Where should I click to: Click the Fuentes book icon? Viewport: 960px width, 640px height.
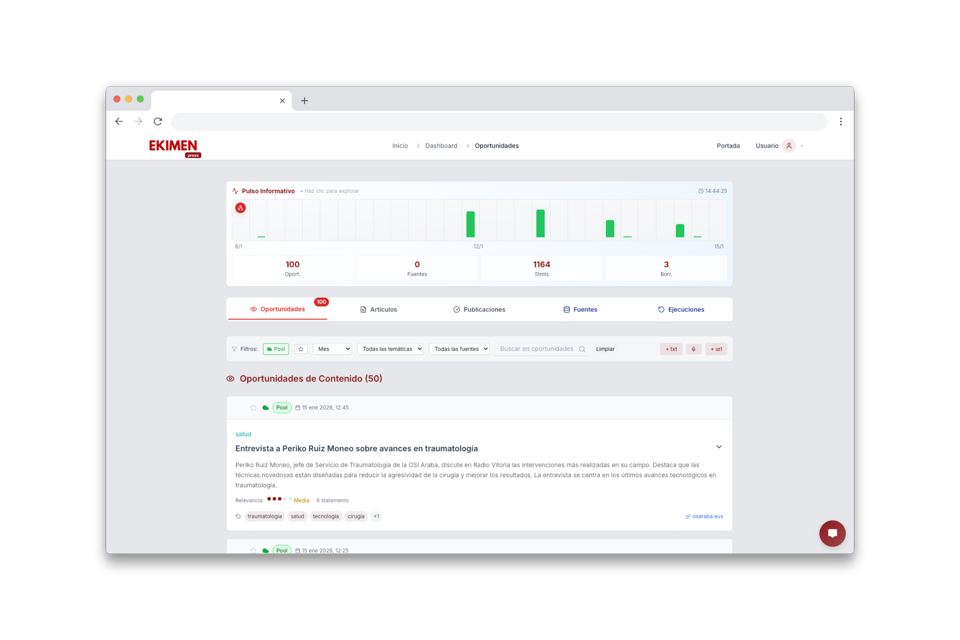pos(564,309)
